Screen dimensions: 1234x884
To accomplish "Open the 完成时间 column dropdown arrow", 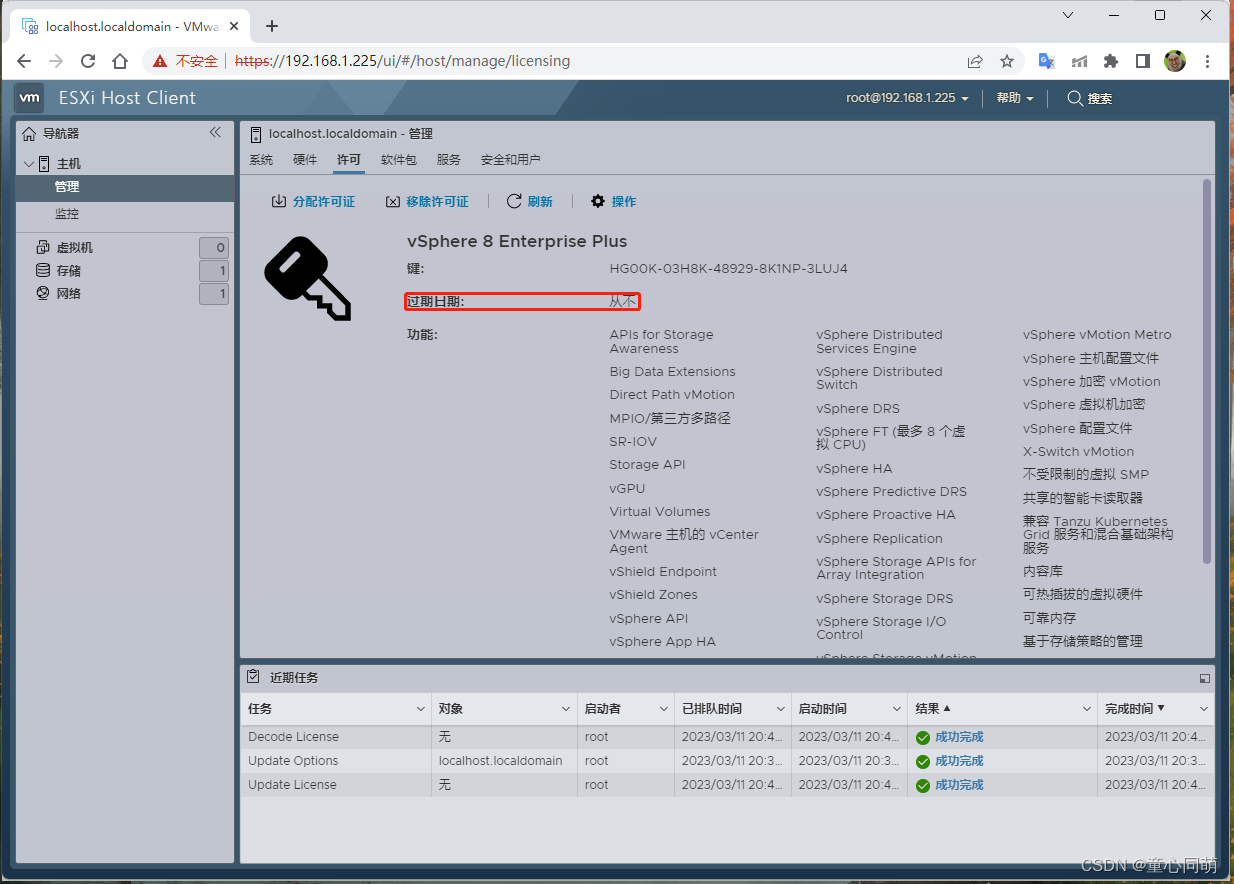I will coord(1203,709).
